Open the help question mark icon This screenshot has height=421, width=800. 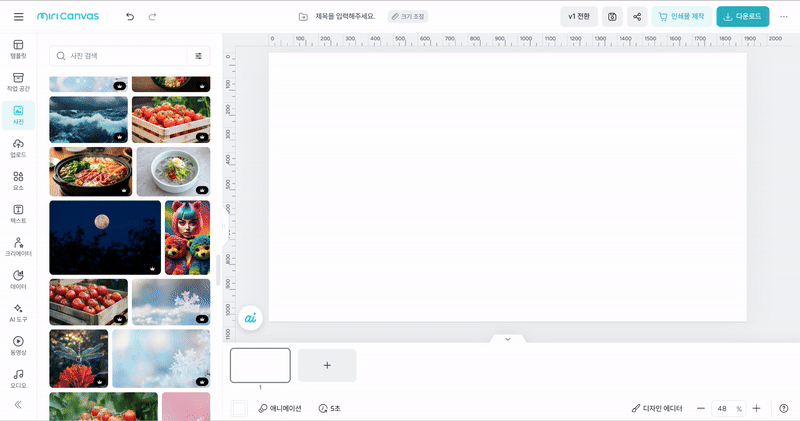784,408
